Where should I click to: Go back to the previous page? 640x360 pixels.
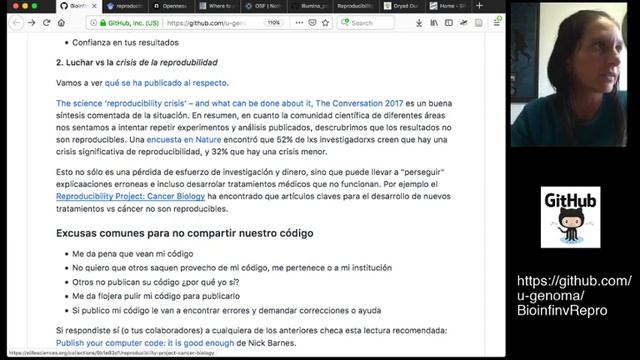pos(16,23)
